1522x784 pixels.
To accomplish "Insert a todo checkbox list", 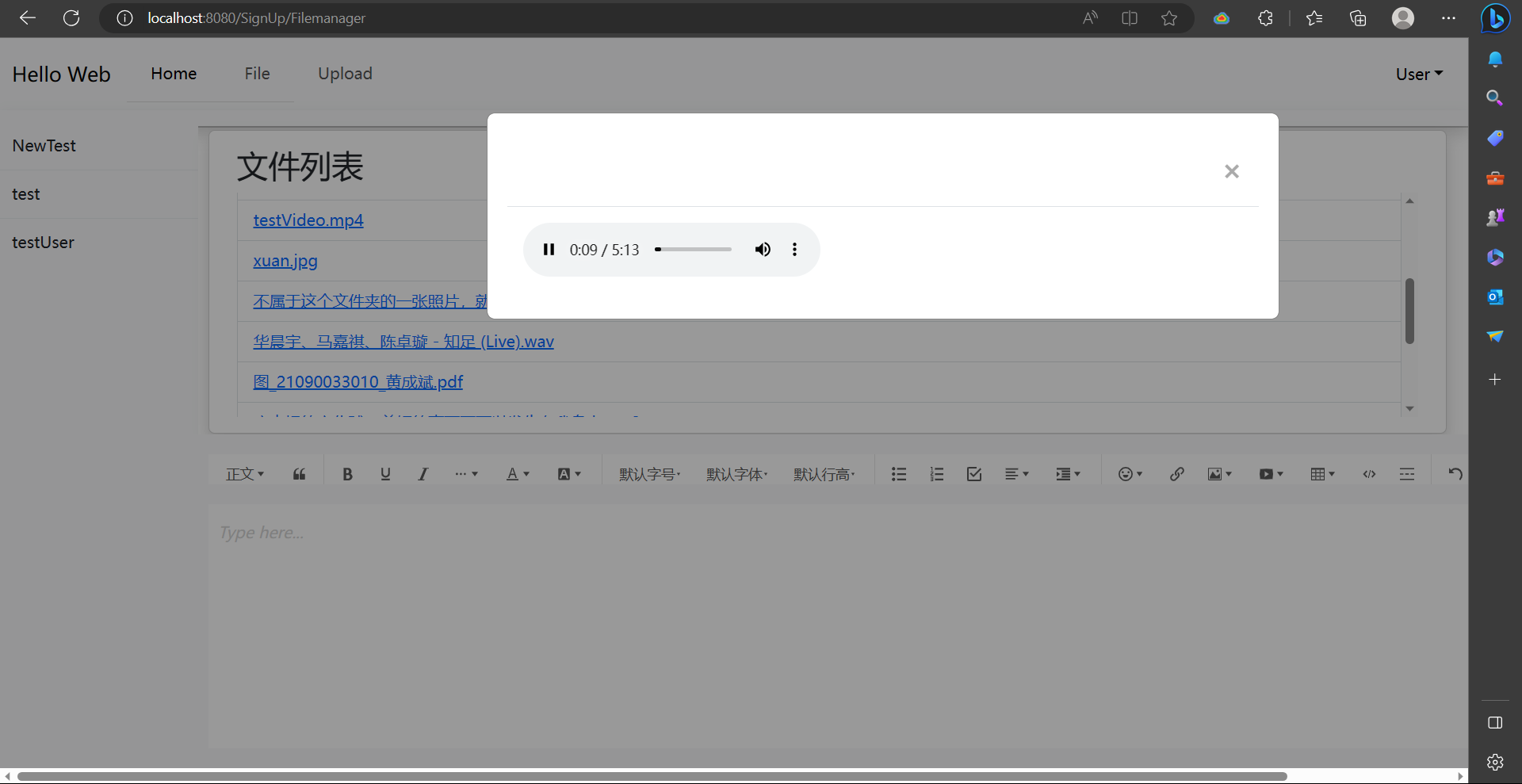I will tap(974, 474).
